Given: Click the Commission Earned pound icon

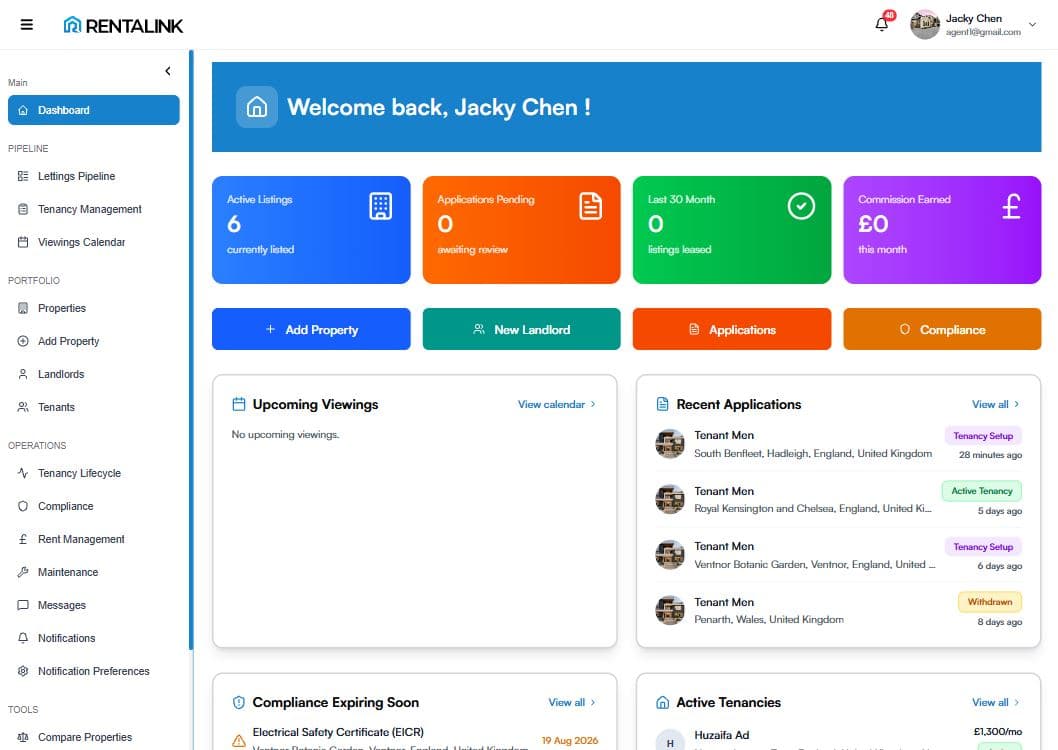Looking at the screenshot, I should click(1011, 206).
